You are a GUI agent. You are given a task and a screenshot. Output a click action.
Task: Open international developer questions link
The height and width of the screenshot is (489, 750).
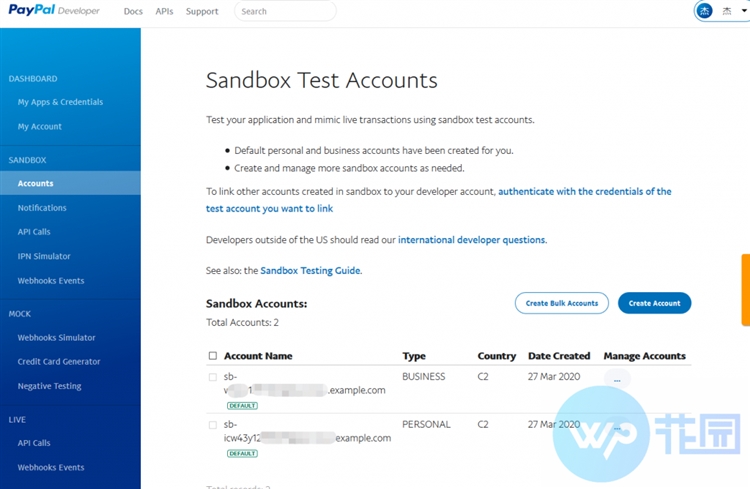(x=471, y=240)
